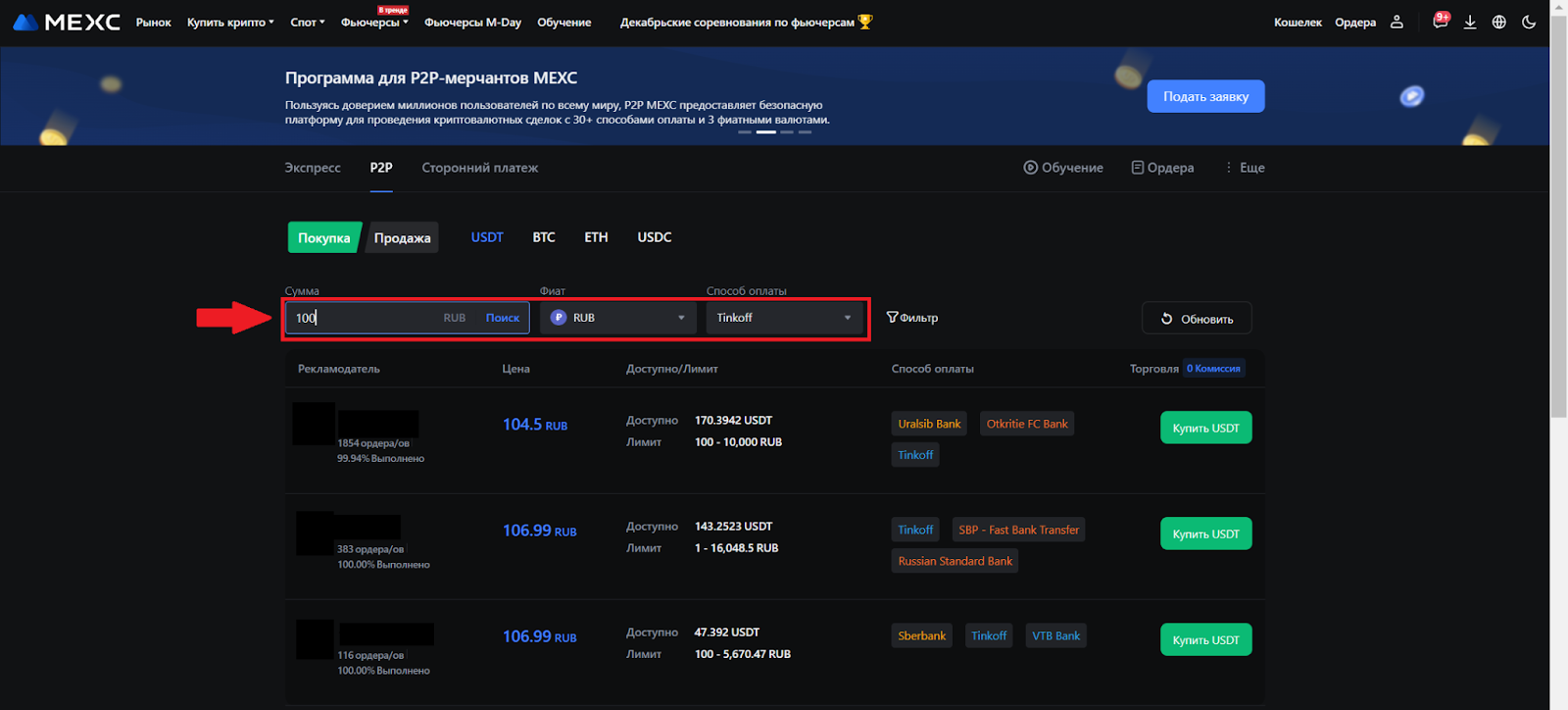Open Рынок in top navigation

click(154, 22)
